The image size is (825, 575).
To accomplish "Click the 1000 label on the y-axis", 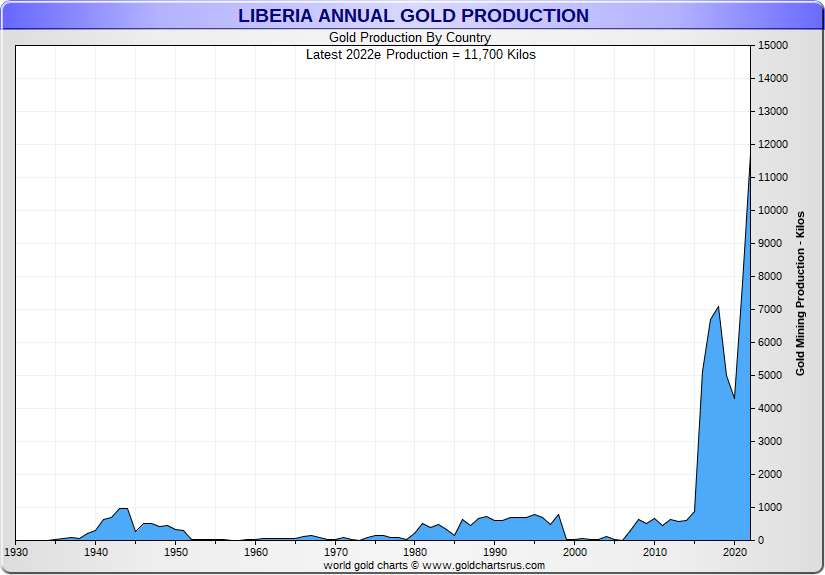I will tap(772, 507).
